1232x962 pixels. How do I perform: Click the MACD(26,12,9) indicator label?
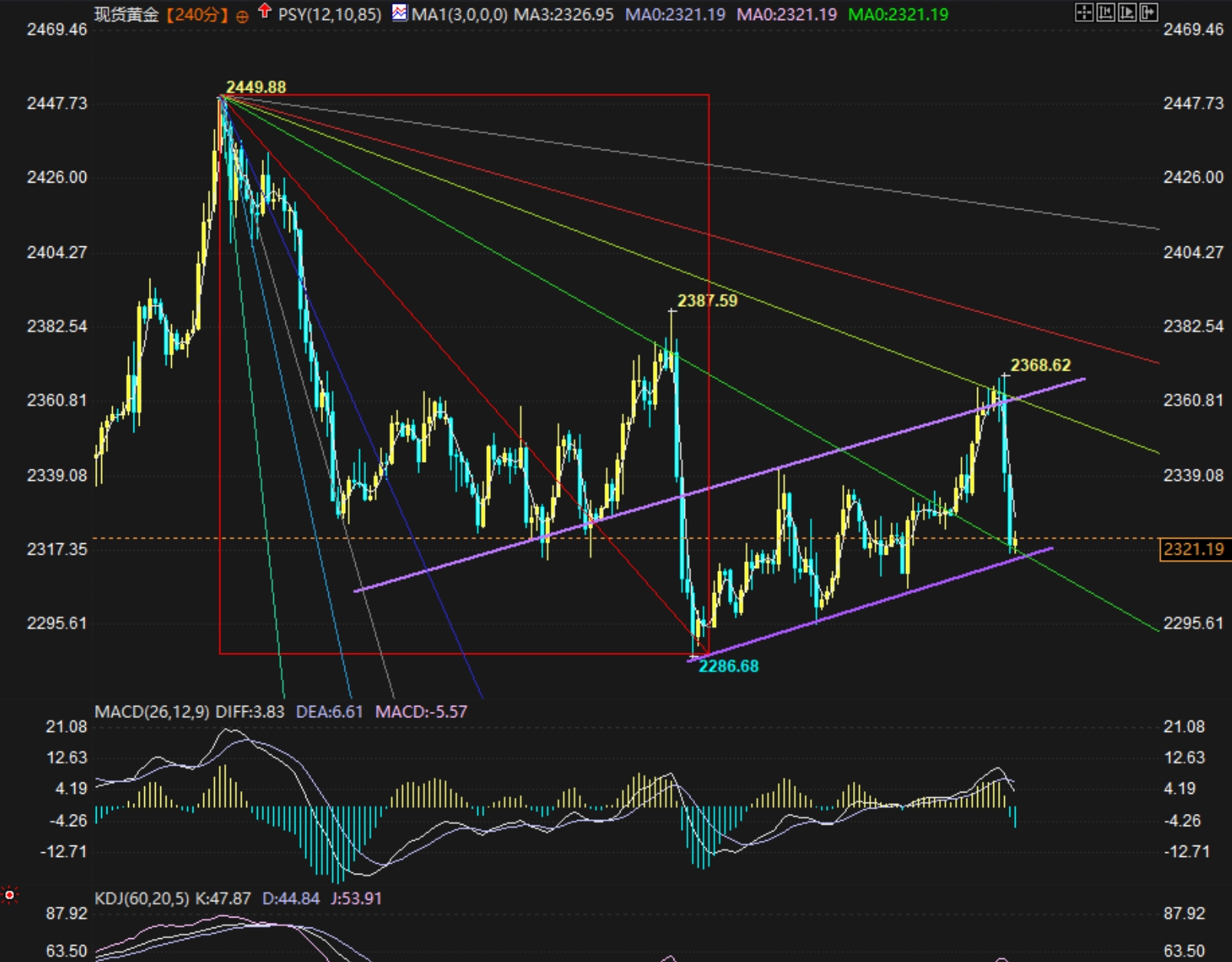tap(152, 712)
